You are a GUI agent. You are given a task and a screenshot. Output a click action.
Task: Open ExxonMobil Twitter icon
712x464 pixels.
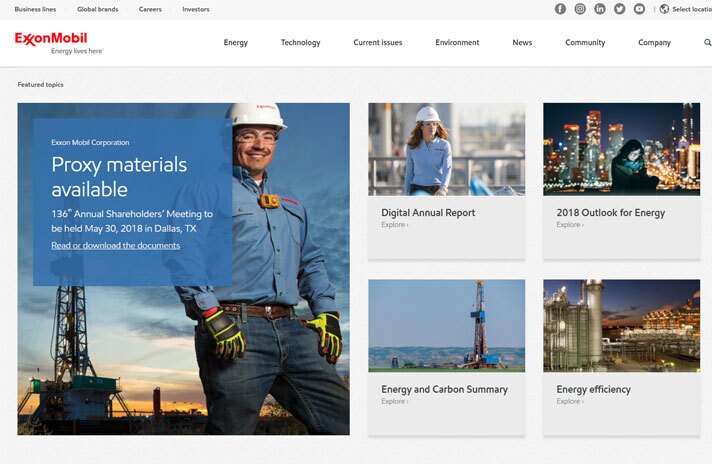point(619,9)
